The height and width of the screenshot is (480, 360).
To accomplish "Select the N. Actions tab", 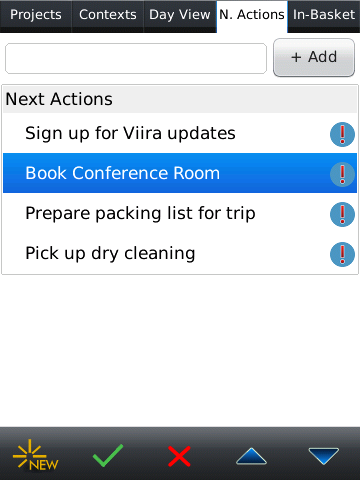I will tap(252, 15).
